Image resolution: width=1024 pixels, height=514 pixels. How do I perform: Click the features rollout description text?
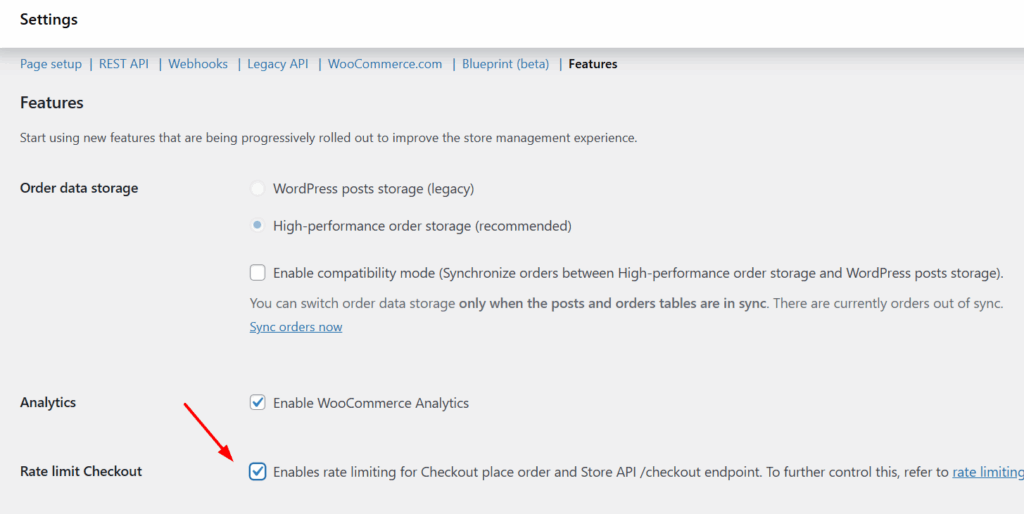pos(328,138)
